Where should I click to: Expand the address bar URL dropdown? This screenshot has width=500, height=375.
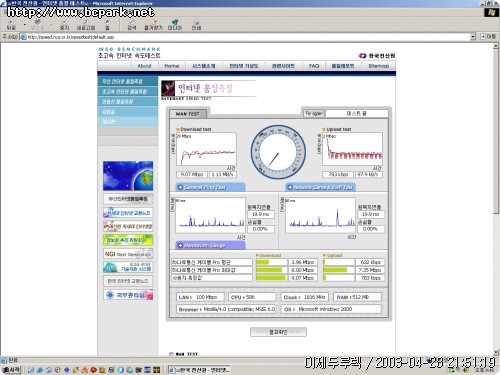point(473,37)
